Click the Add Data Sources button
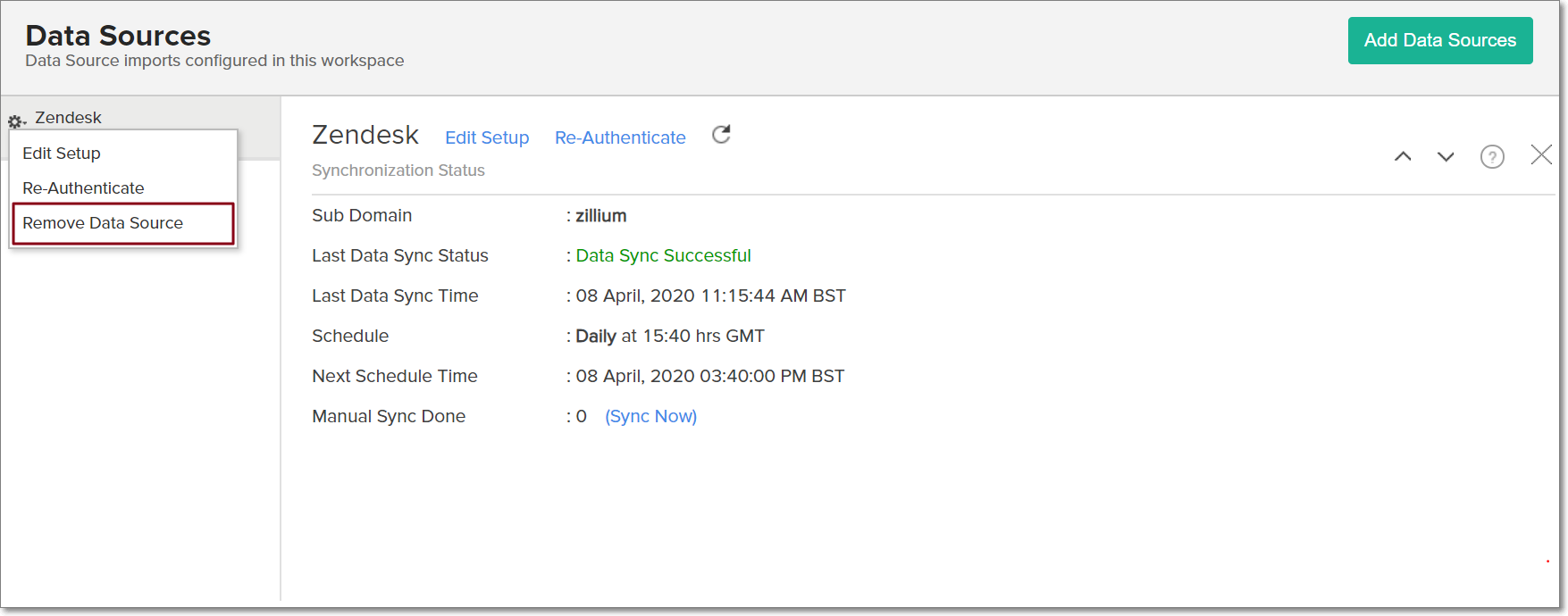 point(1439,41)
